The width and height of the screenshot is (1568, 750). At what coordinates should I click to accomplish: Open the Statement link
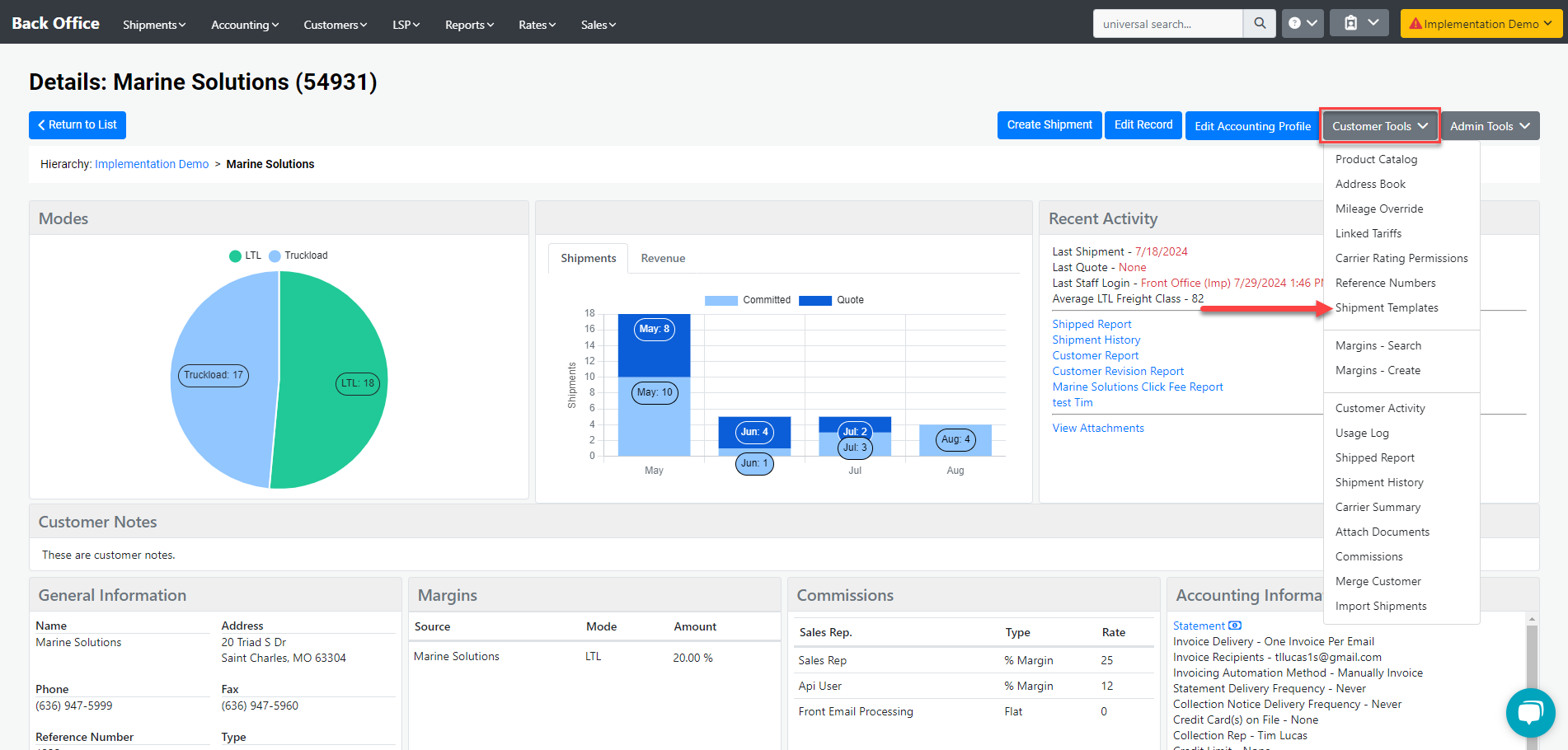click(x=1199, y=626)
